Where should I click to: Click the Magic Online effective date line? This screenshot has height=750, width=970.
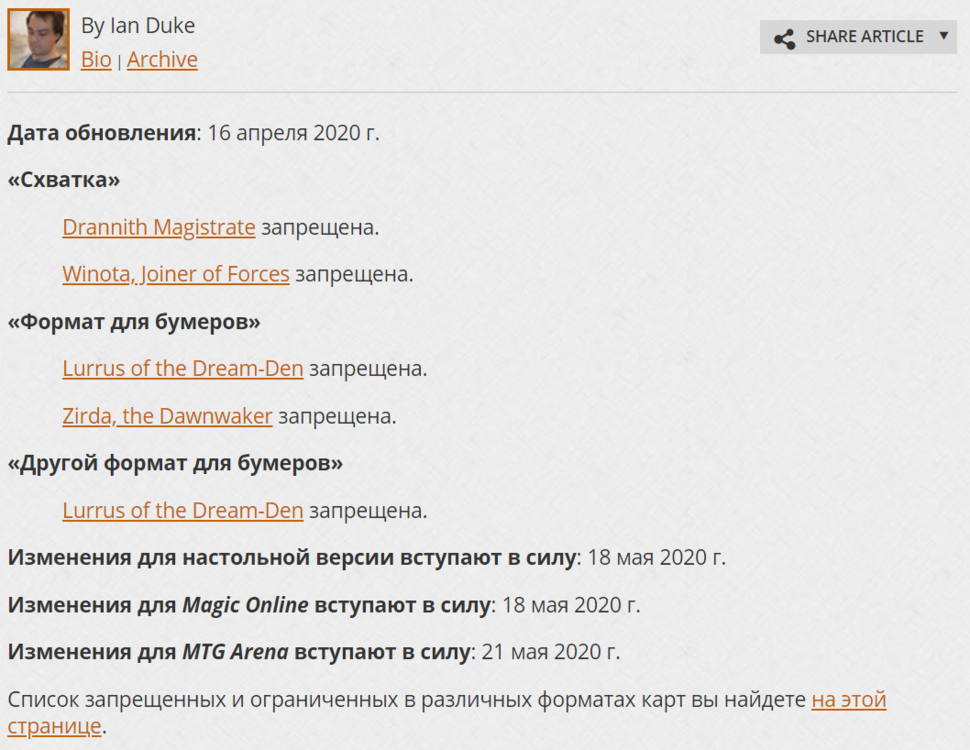[x=324, y=605]
